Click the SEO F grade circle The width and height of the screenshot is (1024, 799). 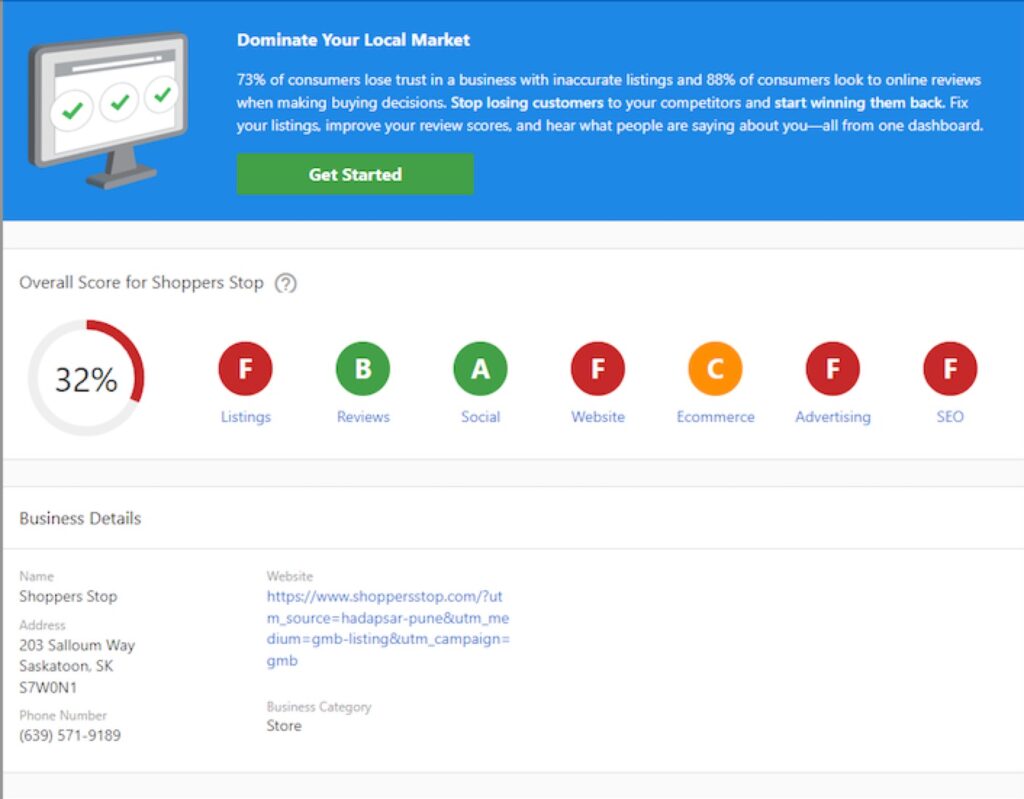950,368
